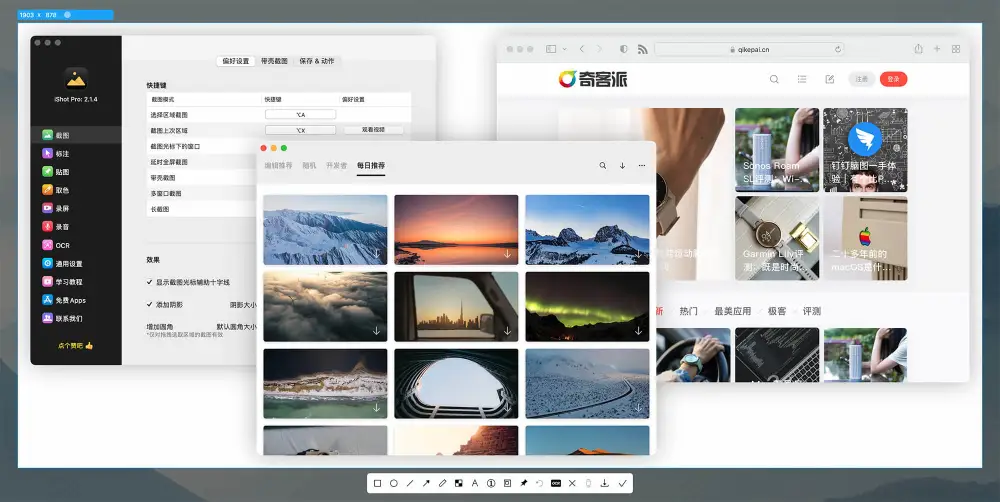Viewport: 1000px width, 502px height.
Task: Select the rectangle annotation tool
Action: click(x=377, y=484)
